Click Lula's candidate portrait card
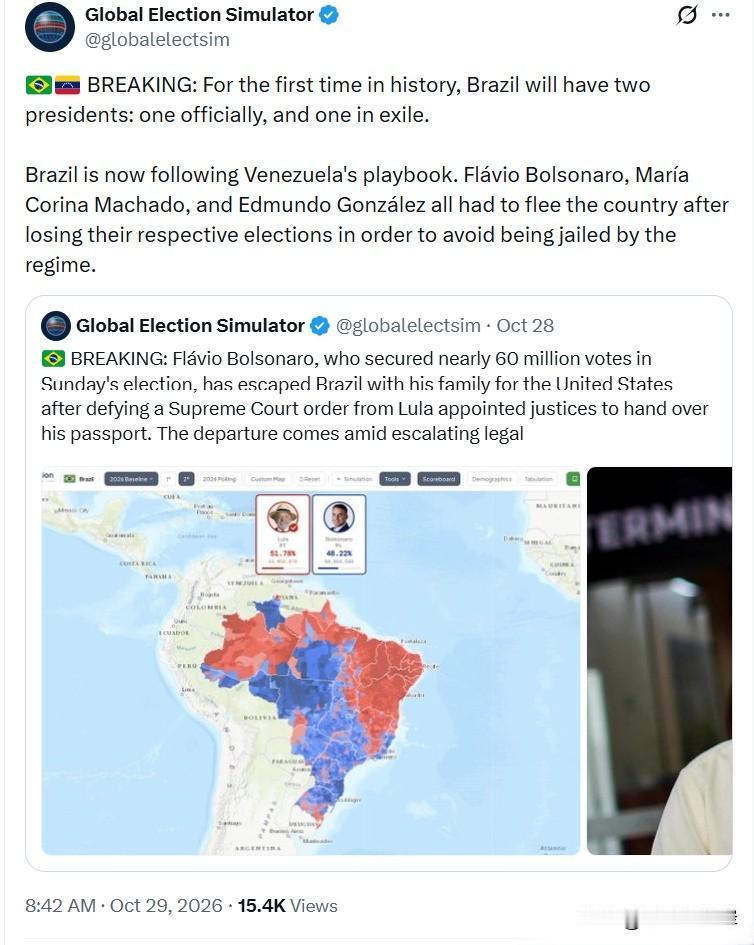 tap(283, 534)
